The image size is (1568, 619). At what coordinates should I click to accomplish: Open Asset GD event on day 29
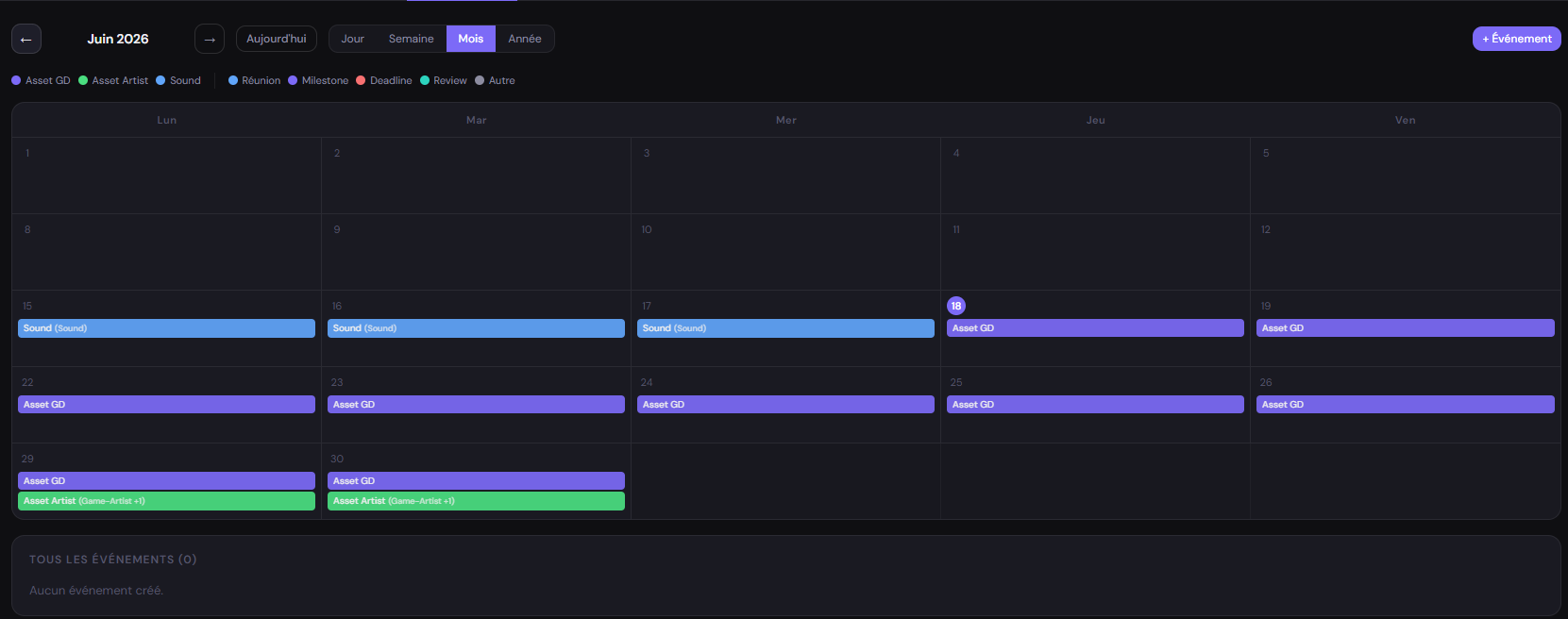[166, 481]
